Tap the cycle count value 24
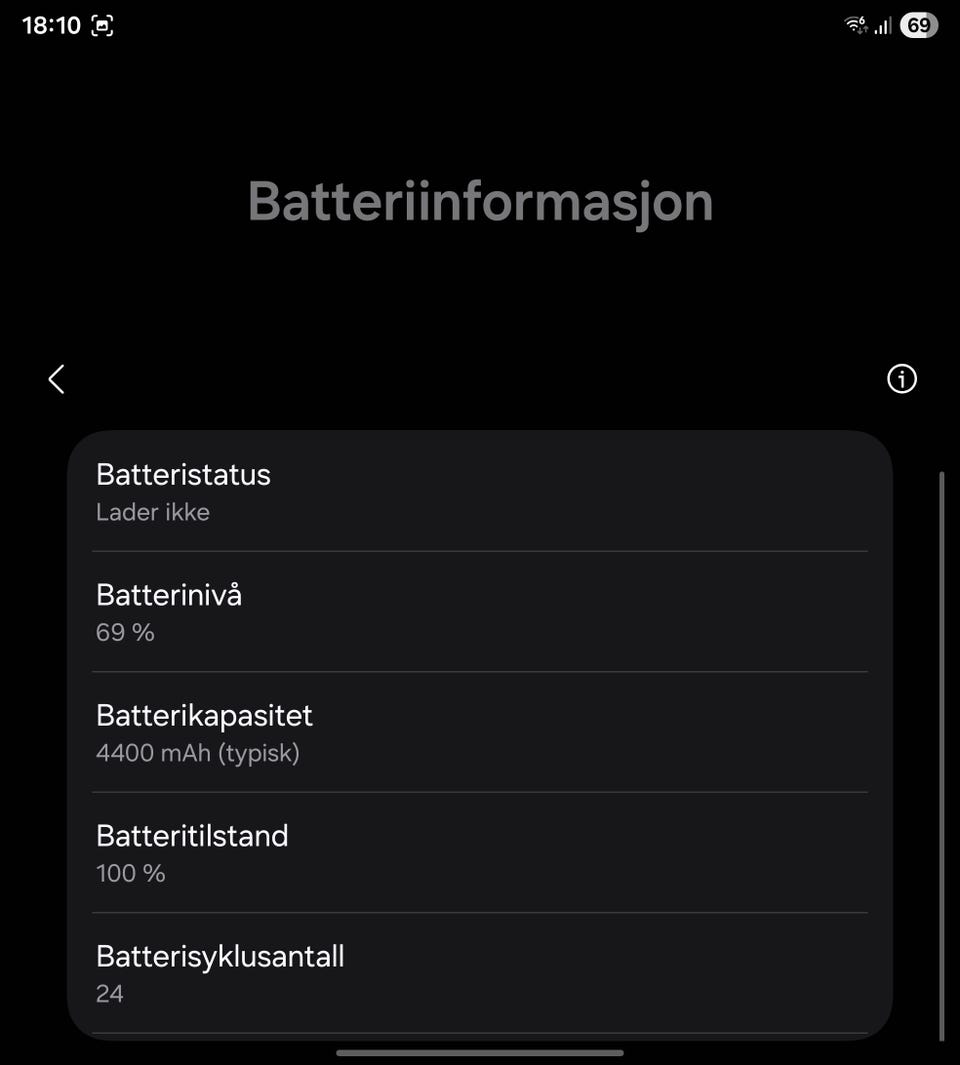 [110, 993]
